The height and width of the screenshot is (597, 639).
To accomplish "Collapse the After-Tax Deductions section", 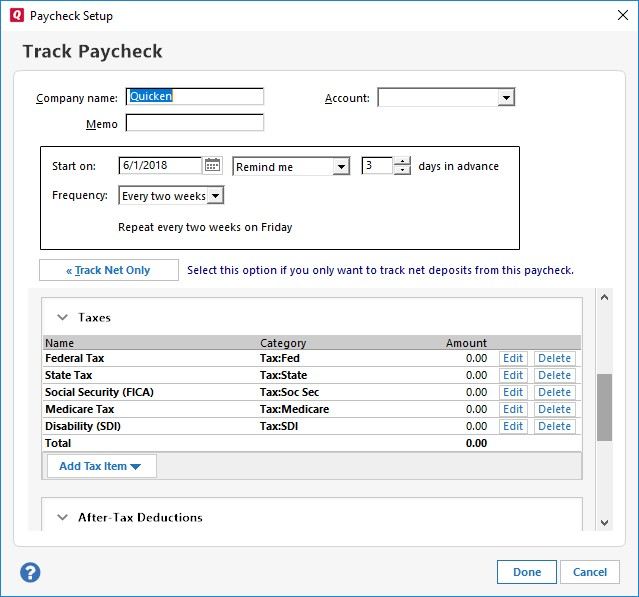I will (x=62, y=517).
